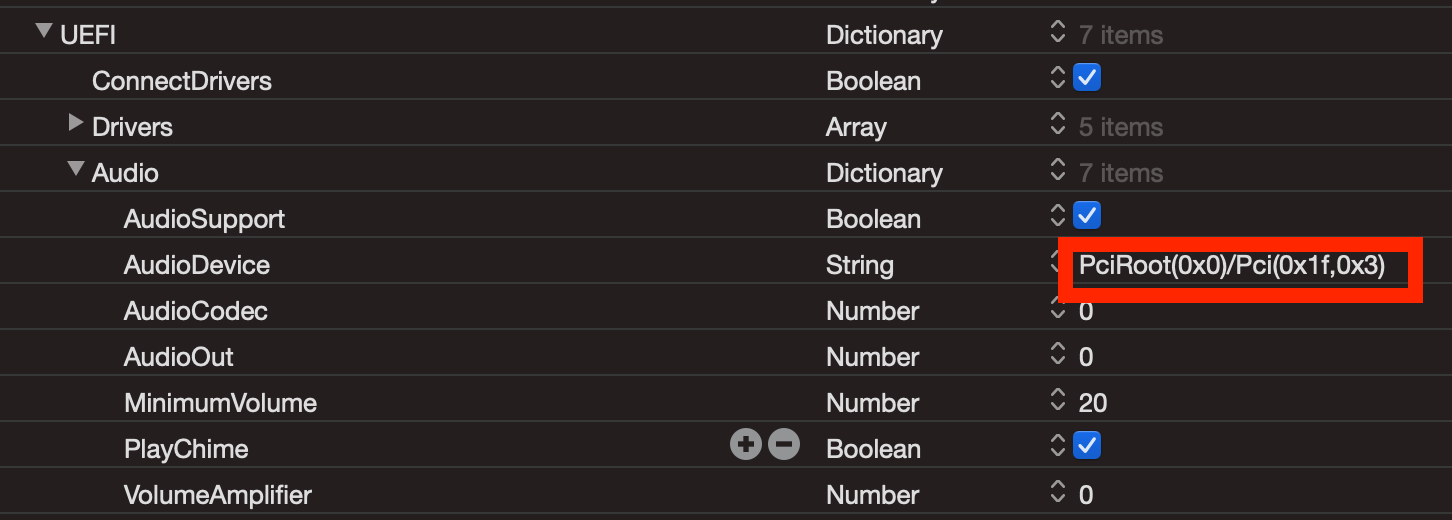Screen dimensions: 1452x520
Task: Click the plus icon on PlayChime row
Action: click(746, 444)
